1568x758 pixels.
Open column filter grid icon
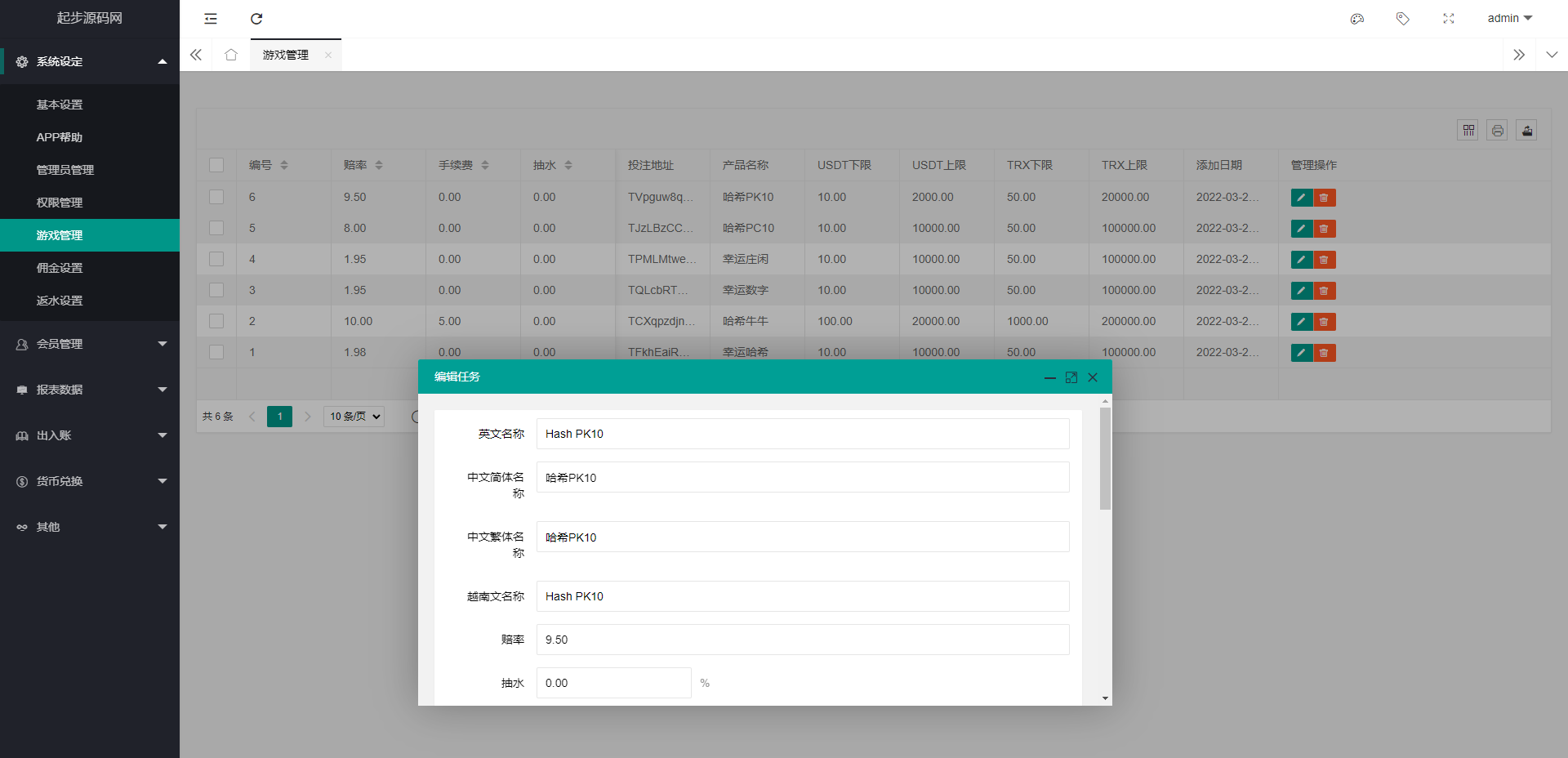(1468, 131)
